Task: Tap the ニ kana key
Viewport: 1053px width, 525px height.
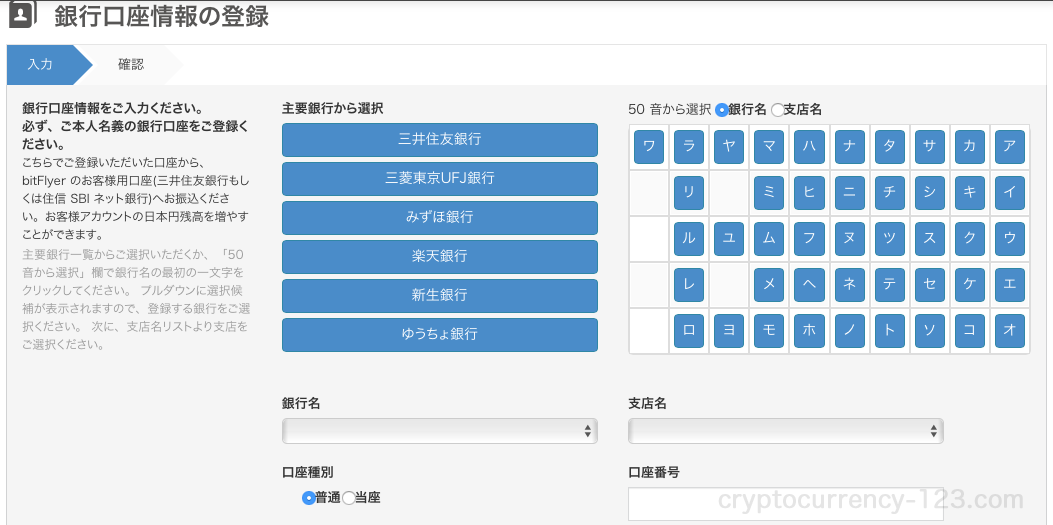Action: (850, 193)
